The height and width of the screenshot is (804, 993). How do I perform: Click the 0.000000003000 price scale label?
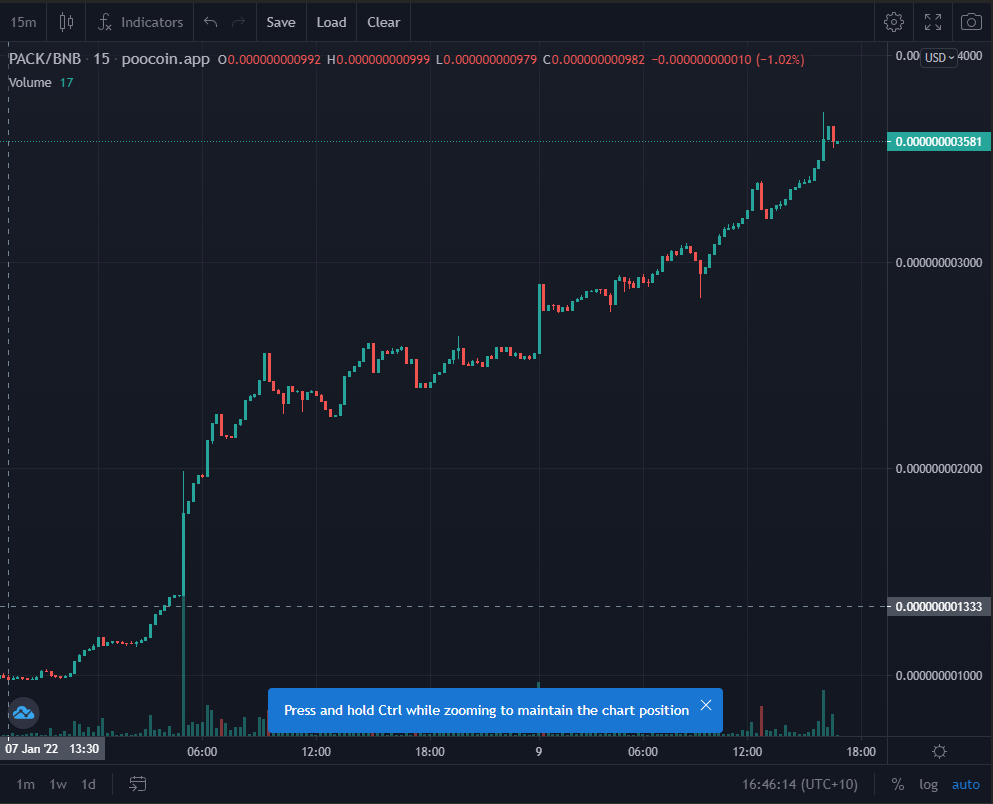939,262
